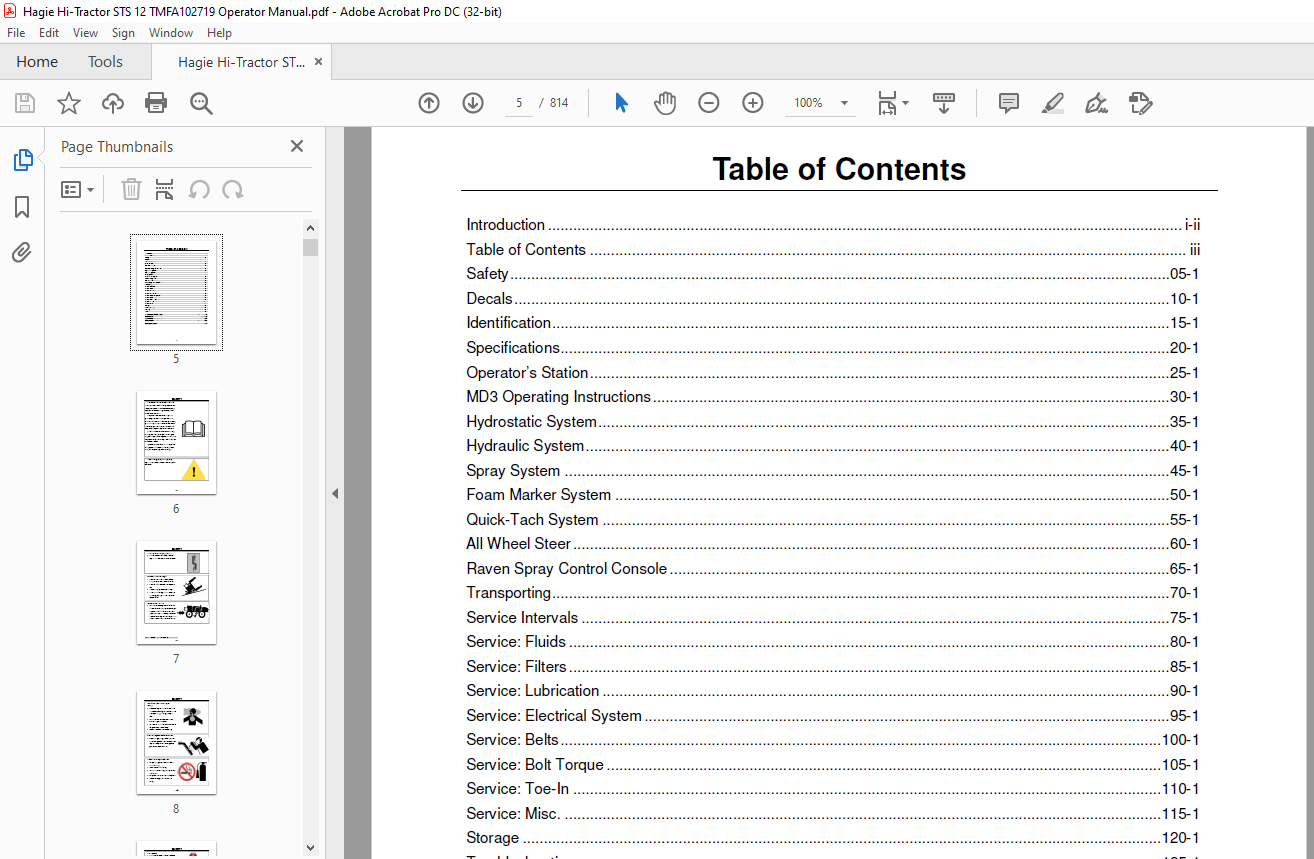Open the Service: Belts contents entry
1314x859 pixels.
832,739
